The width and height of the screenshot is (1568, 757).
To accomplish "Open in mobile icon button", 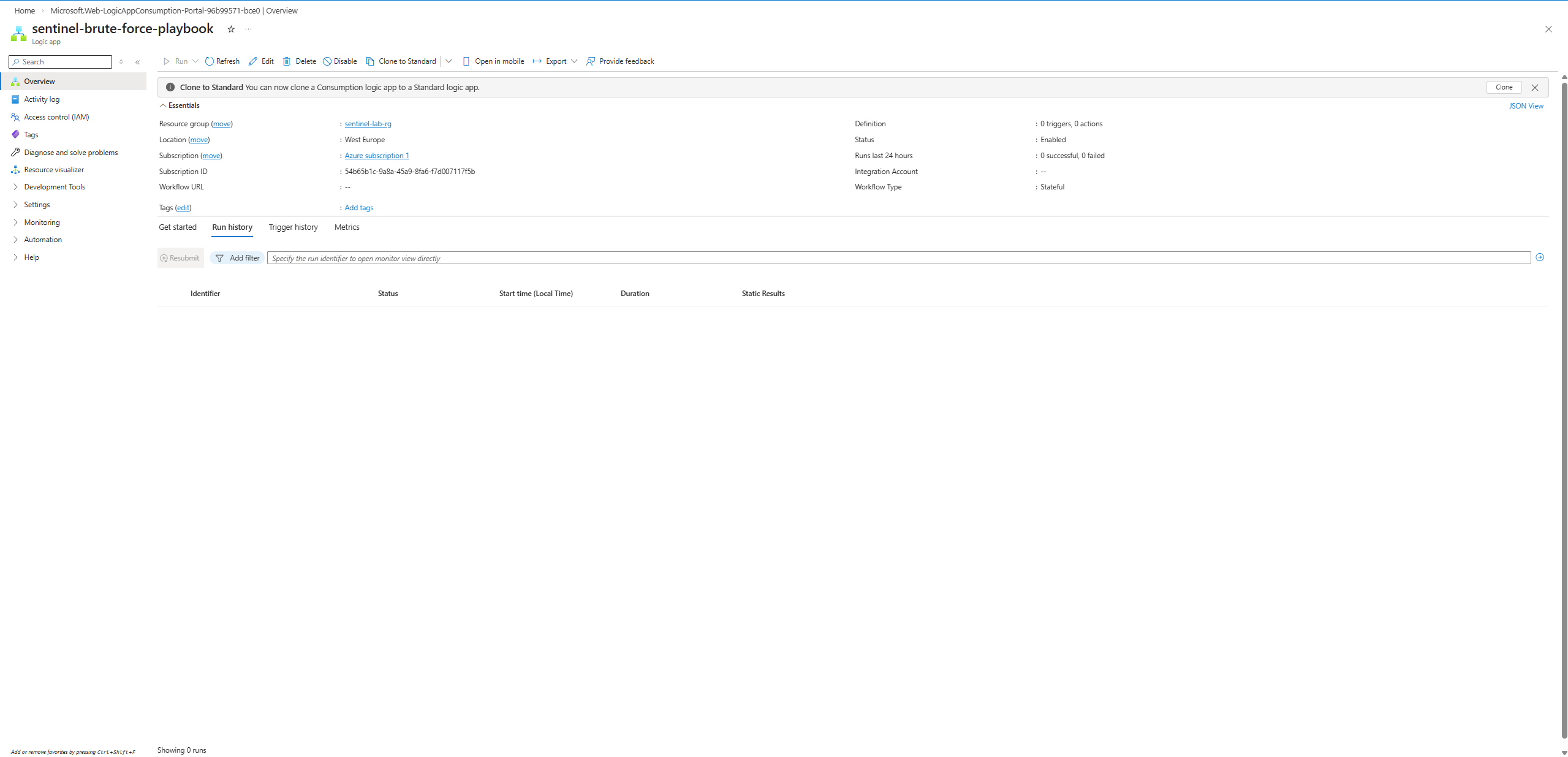I will [466, 61].
